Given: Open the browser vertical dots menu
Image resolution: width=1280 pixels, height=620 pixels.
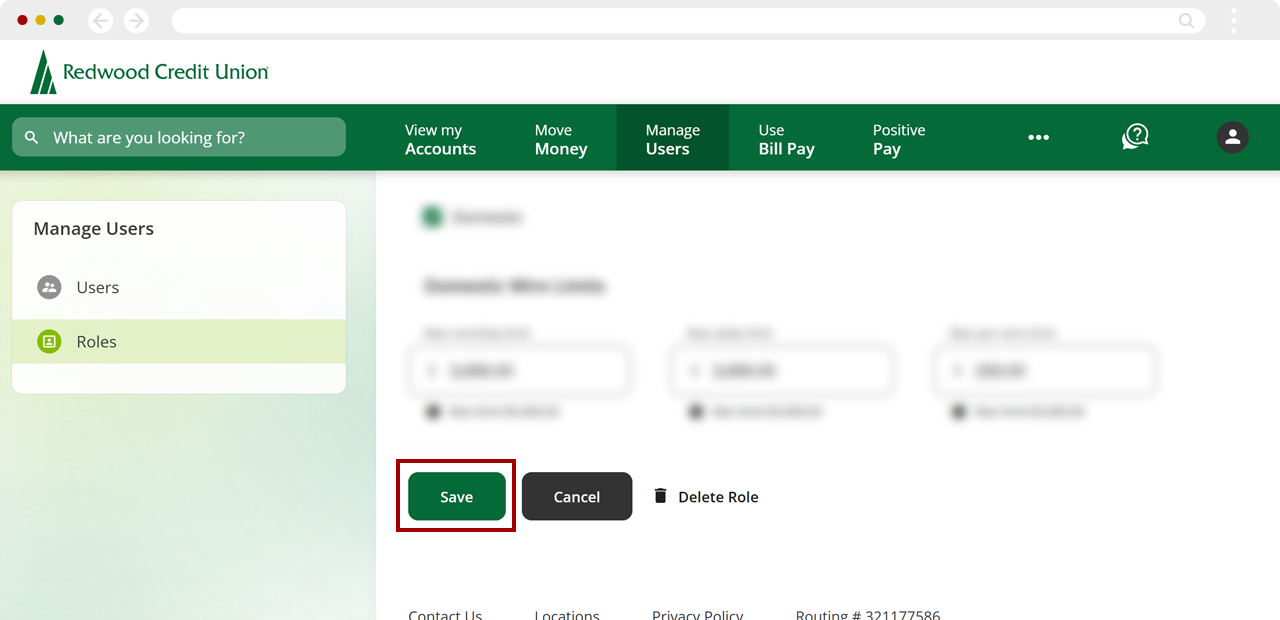Looking at the screenshot, I should point(1234,20).
